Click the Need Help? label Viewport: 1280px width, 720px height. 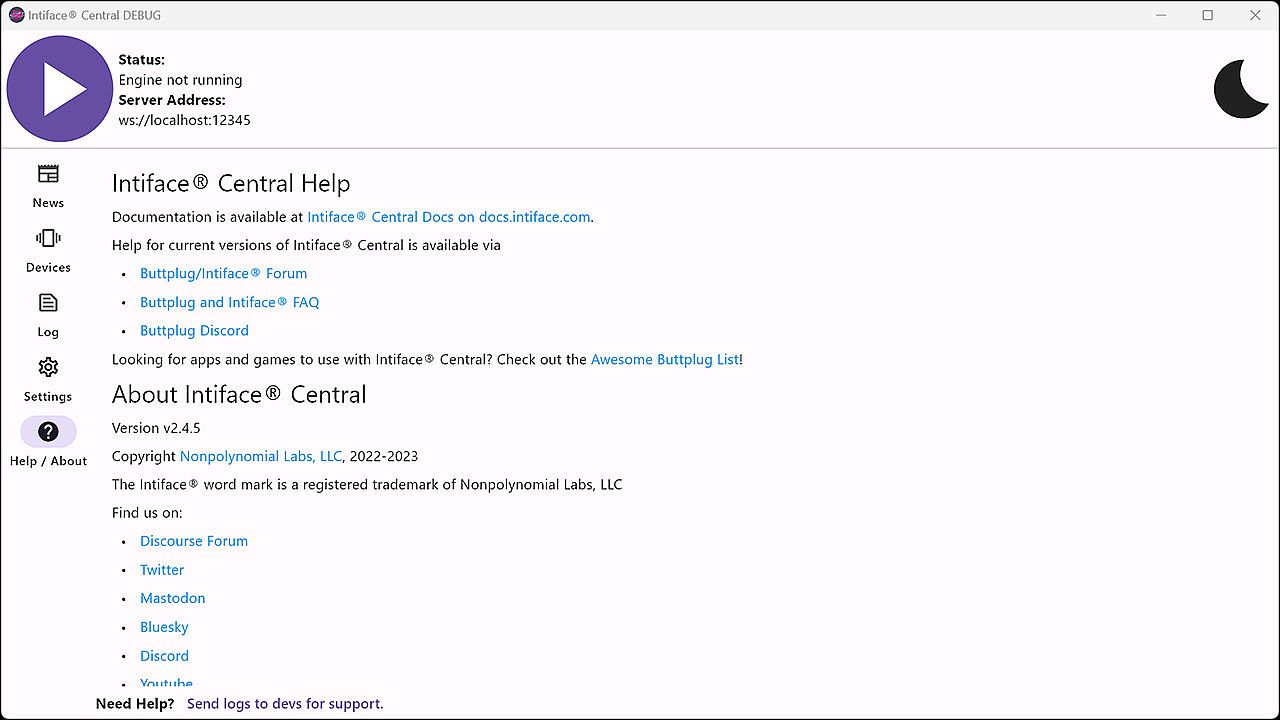(135, 704)
